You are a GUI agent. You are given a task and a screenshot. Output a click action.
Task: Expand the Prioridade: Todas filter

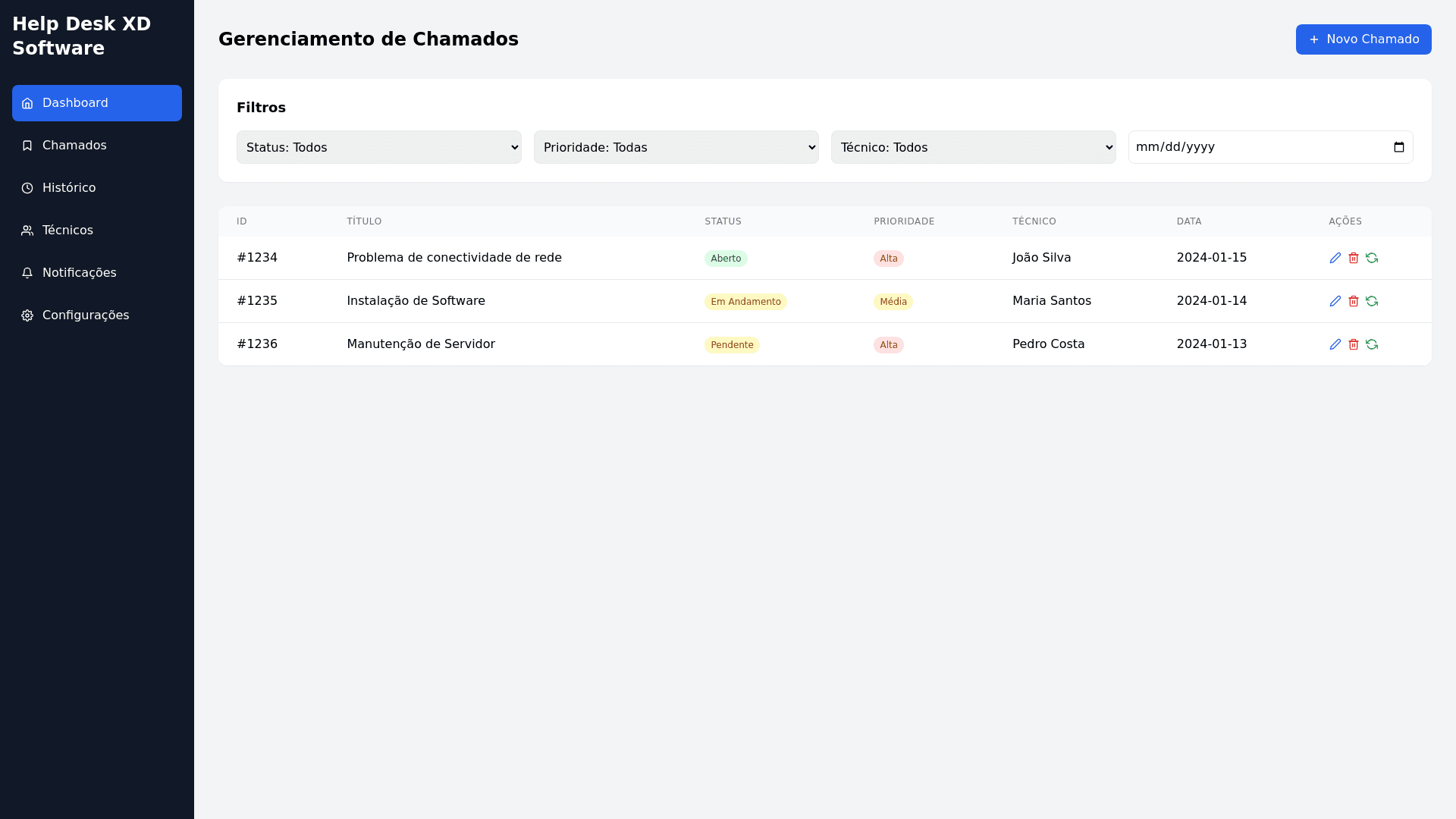pyautogui.click(x=676, y=147)
